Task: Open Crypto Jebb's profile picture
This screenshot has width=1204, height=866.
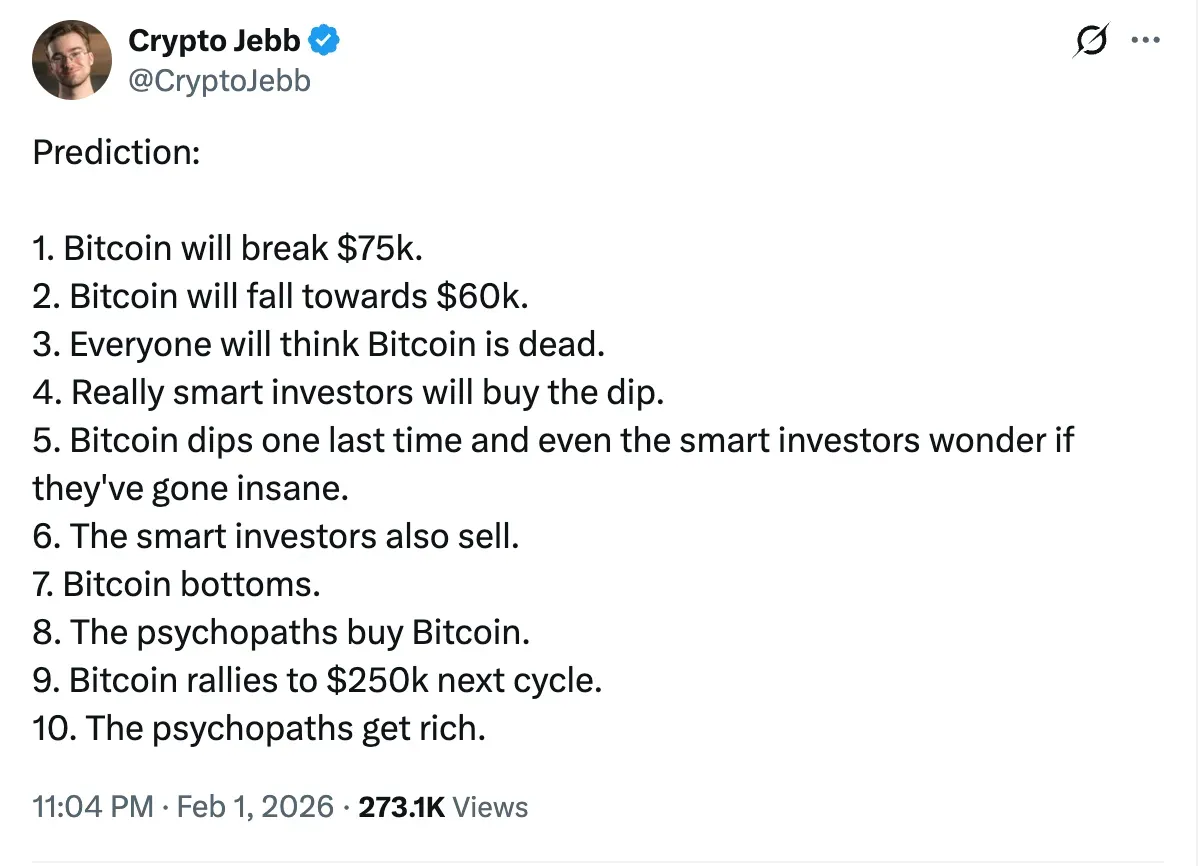Action: (71, 59)
